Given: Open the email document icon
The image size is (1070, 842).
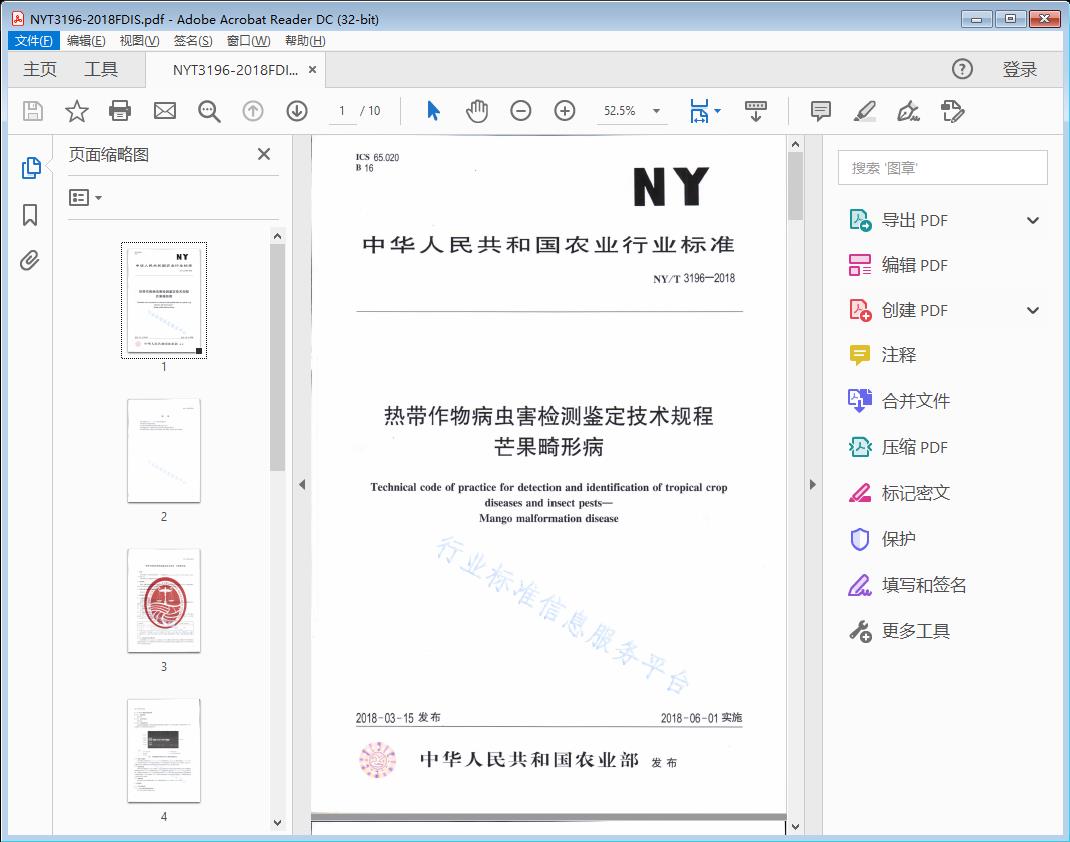Looking at the screenshot, I should 164,111.
